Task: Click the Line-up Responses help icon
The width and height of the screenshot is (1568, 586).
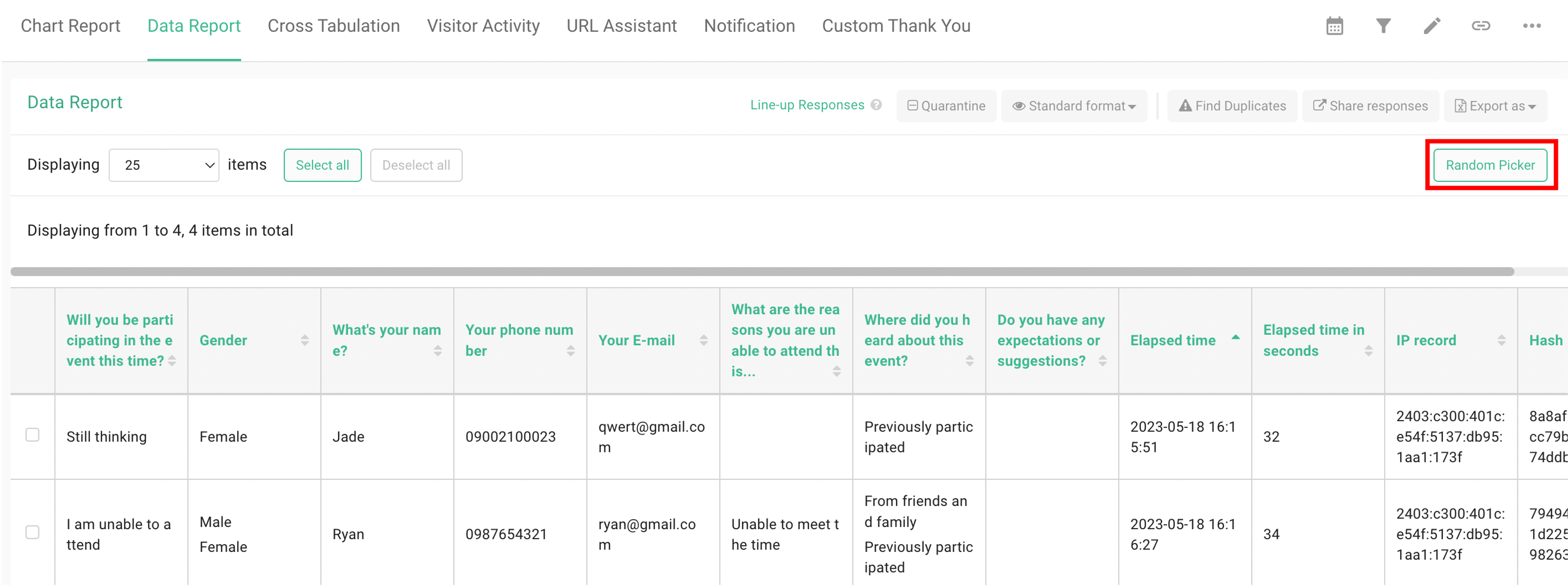Action: coord(877,105)
